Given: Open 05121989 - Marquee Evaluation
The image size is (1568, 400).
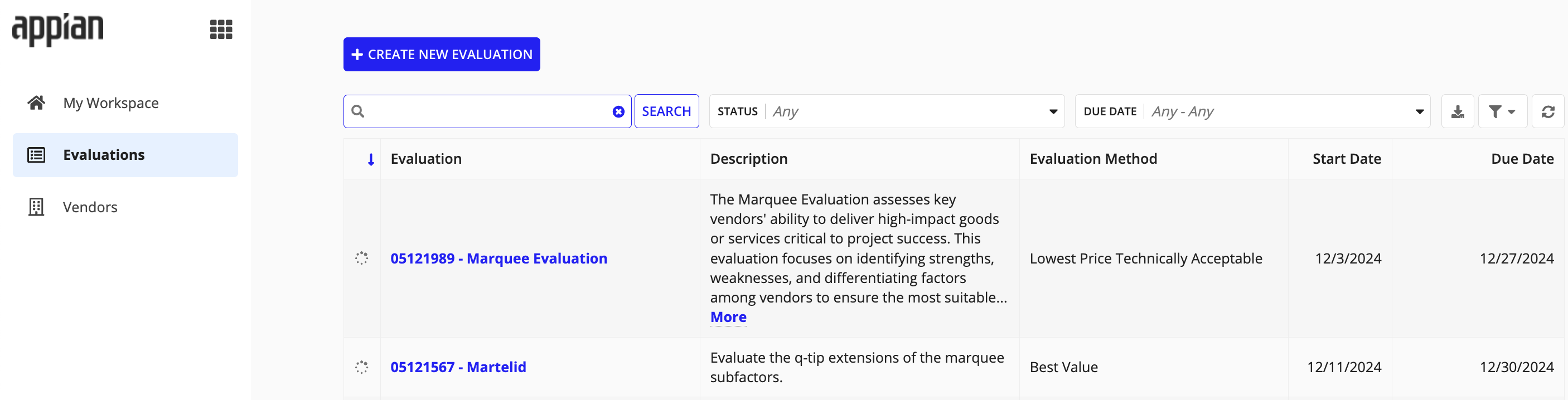Looking at the screenshot, I should click(x=499, y=258).
